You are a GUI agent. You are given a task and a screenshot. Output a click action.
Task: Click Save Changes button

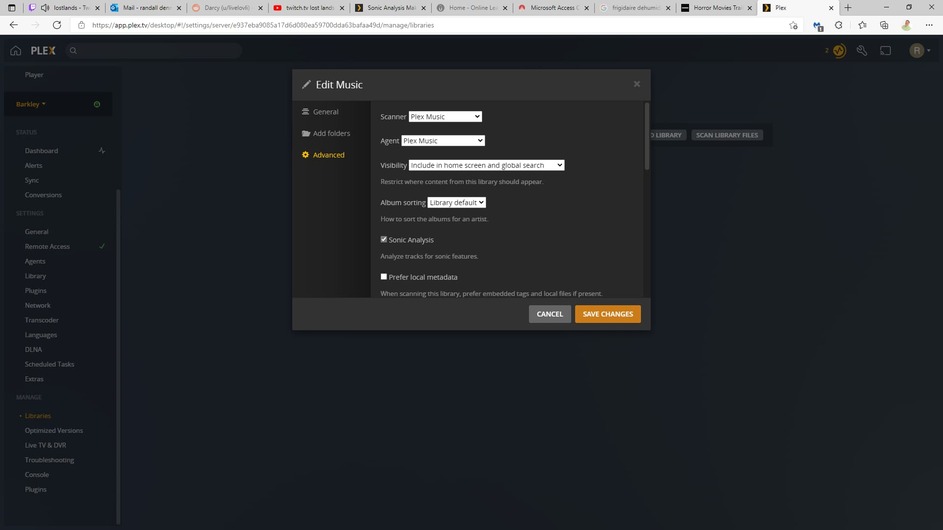pos(607,314)
